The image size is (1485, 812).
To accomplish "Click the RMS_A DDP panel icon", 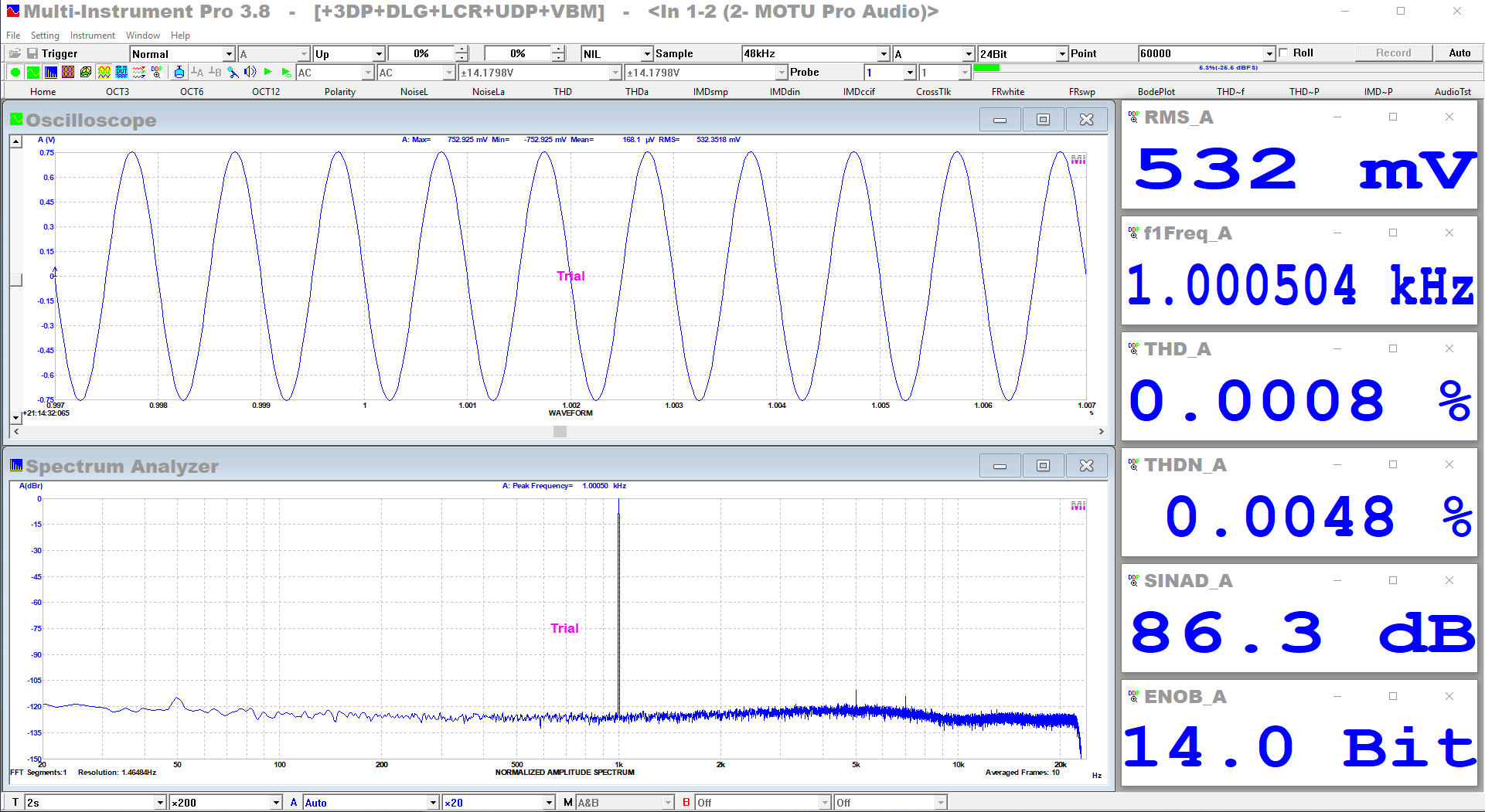I will [1133, 117].
